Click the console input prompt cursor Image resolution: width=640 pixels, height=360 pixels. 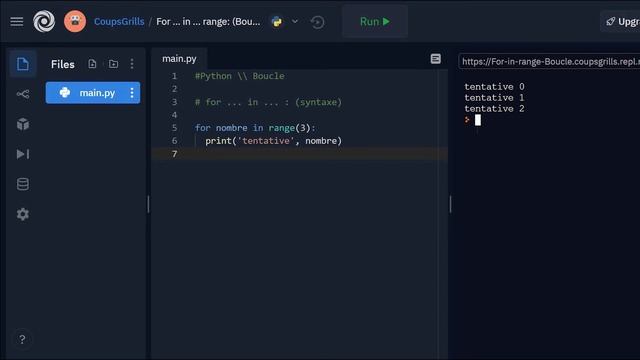click(x=478, y=120)
